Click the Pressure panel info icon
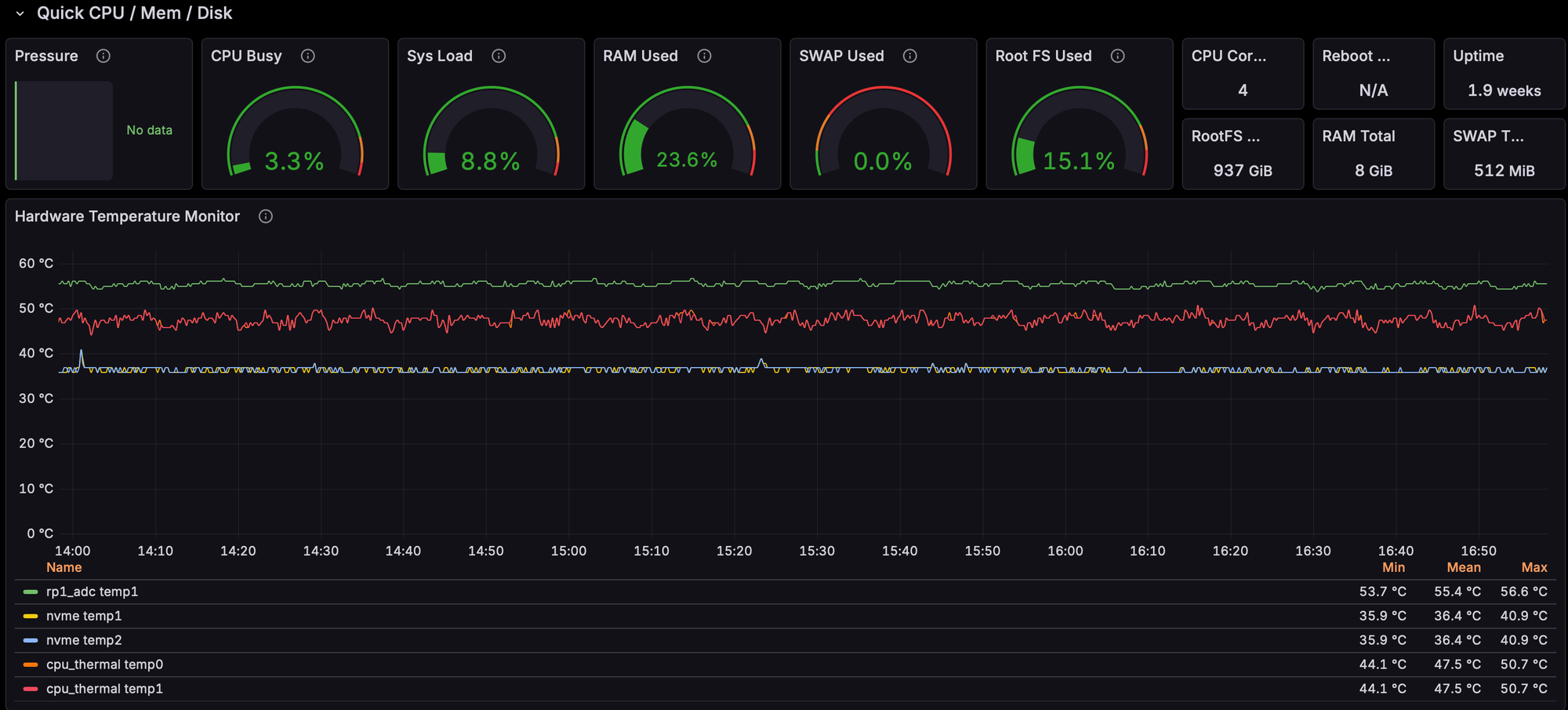 point(103,56)
